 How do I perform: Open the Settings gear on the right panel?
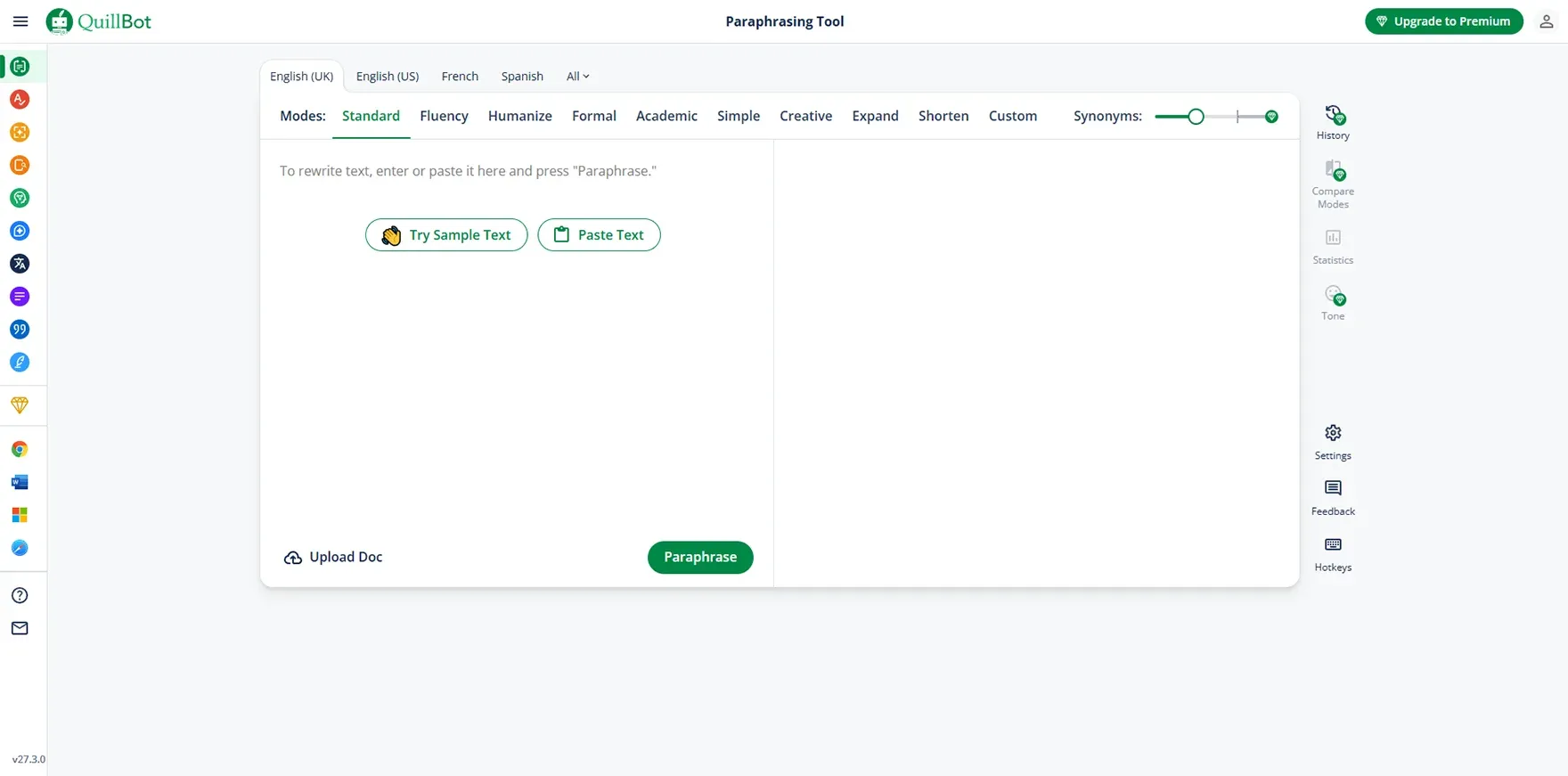(x=1333, y=442)
